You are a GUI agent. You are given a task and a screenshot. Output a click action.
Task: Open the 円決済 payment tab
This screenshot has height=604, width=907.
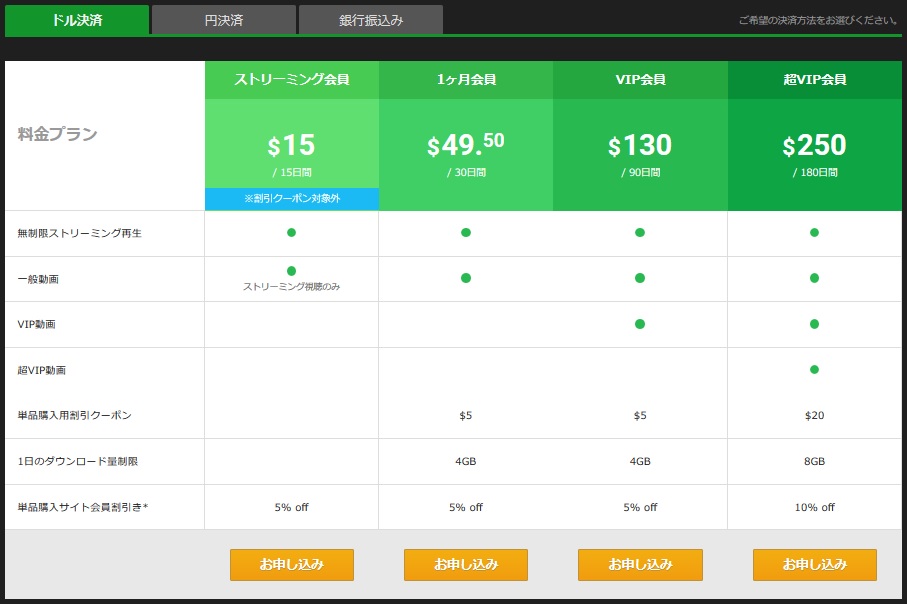coord(223,20)
